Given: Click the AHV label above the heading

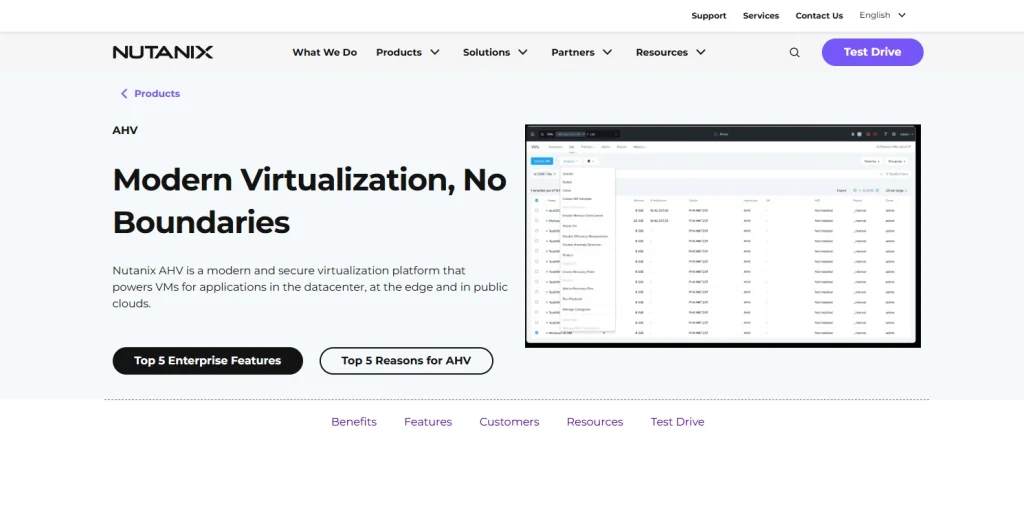Looking at the screenshot, I should [125, 130].
